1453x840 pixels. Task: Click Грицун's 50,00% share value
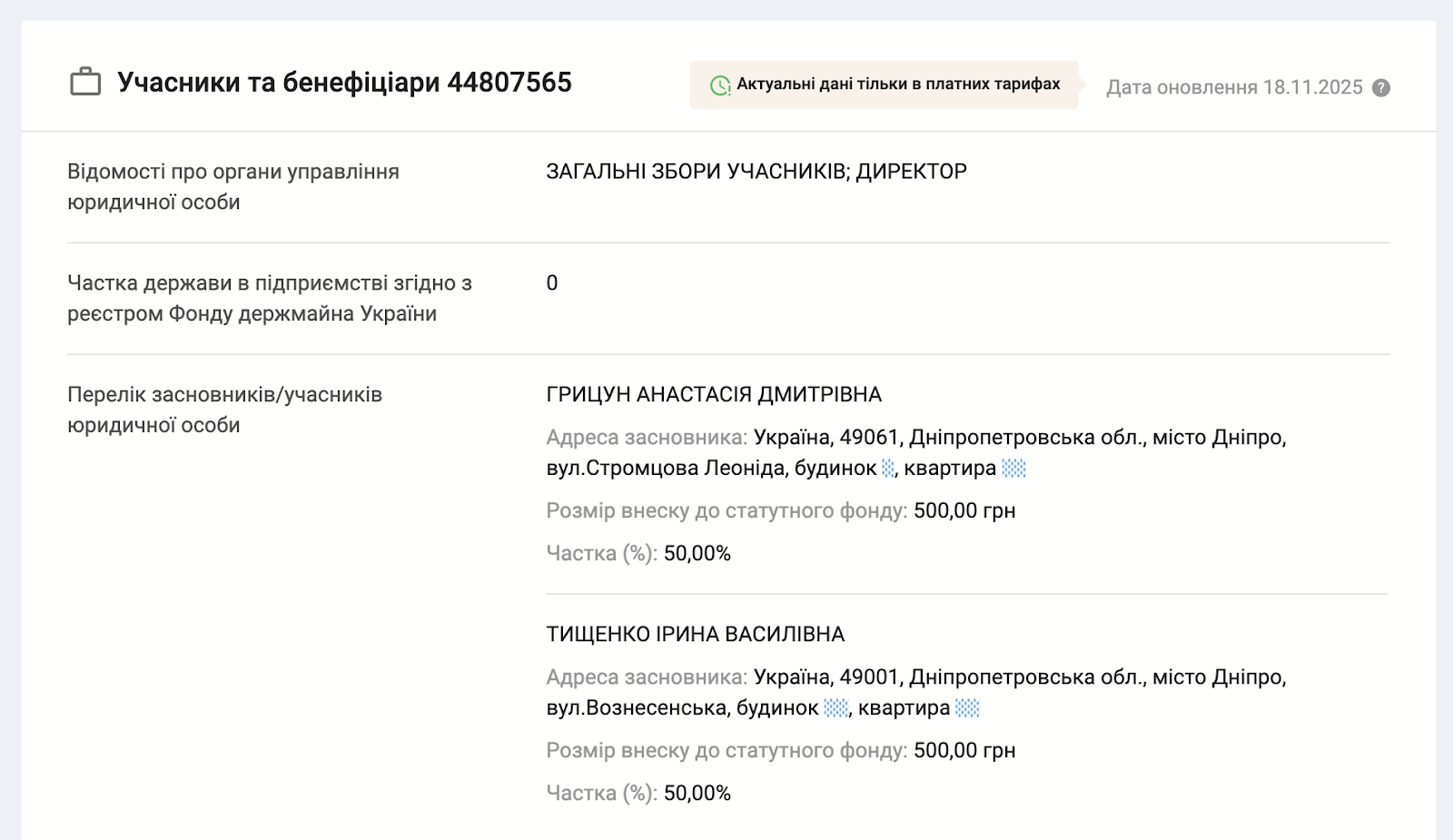(x=697, y=554)
